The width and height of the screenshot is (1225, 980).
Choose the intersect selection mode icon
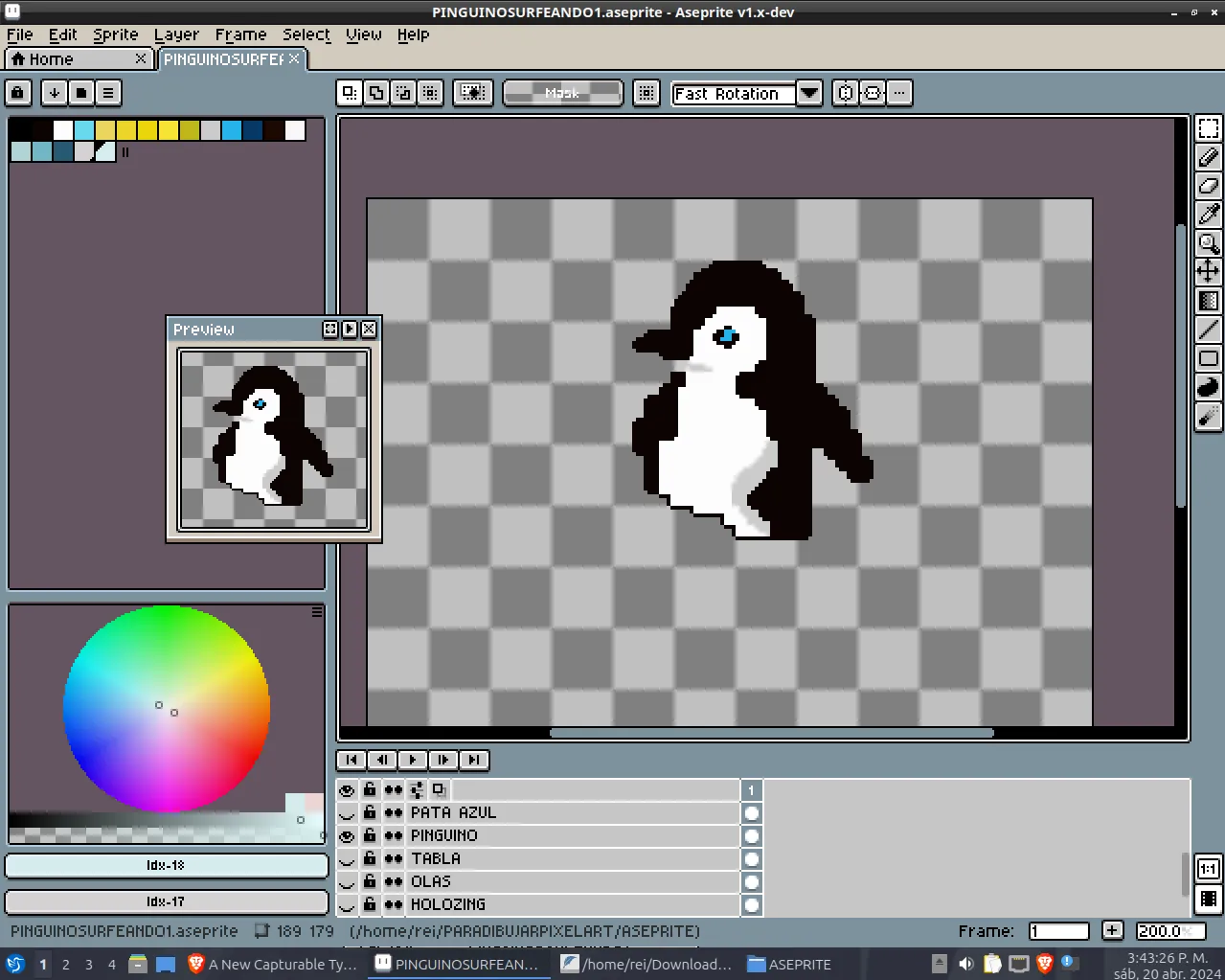[x=430, y=93]
